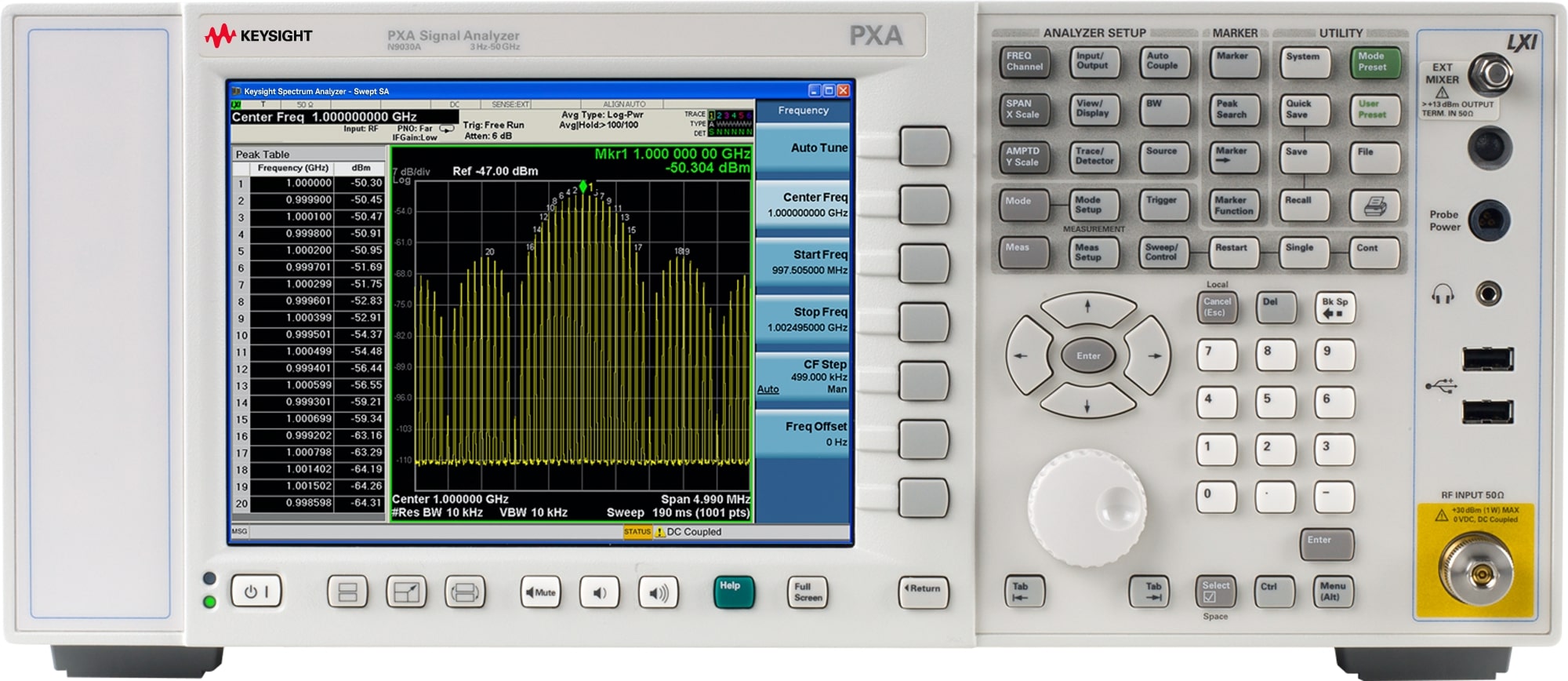Click the hardware softkey beside Auto Tune
This screenshot has height=681, width=1568.
[924, 147]
